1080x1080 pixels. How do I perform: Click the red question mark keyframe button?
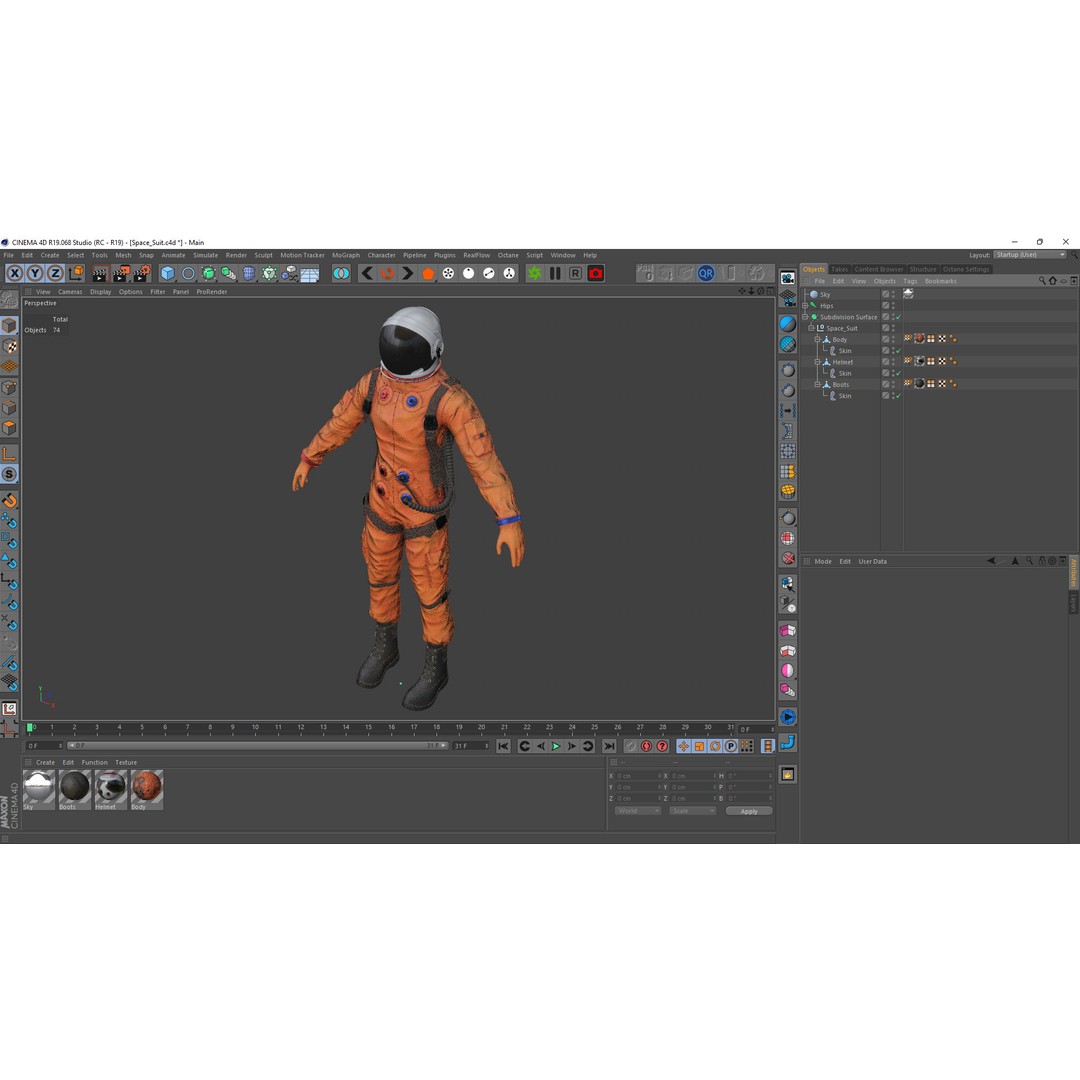pyautogui.click(x=662, y=747)
